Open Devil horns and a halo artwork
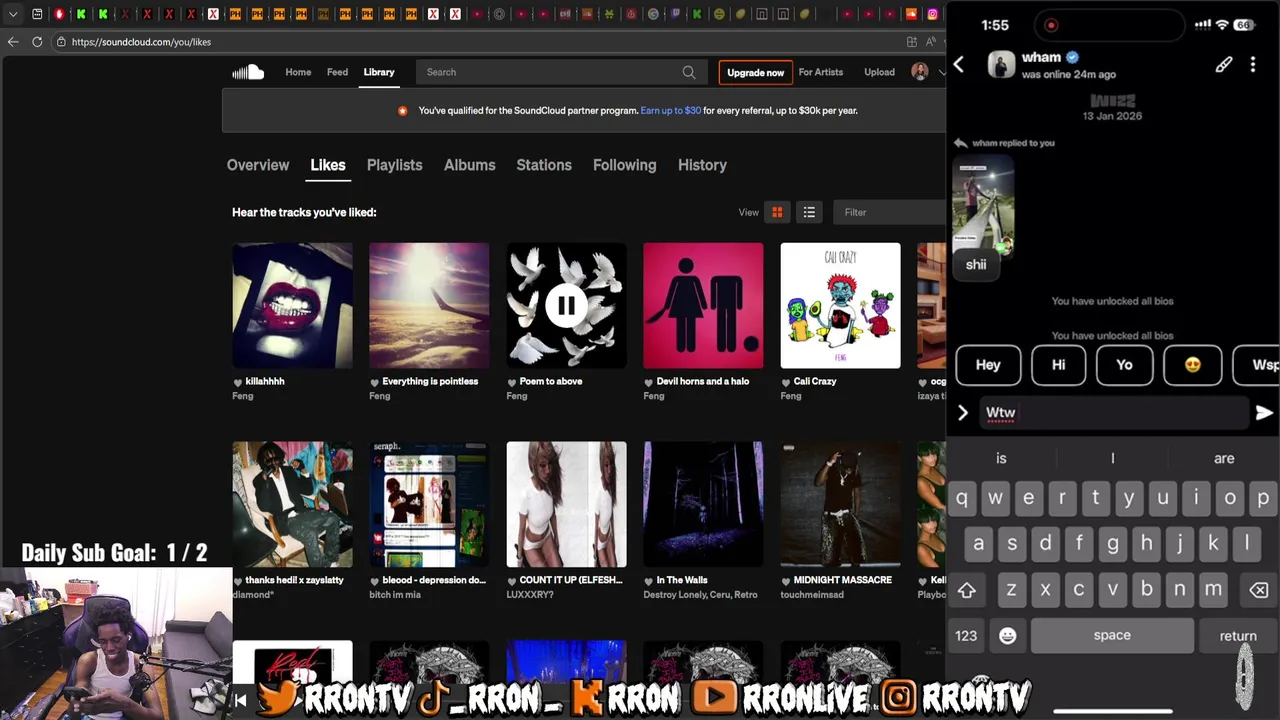The width and height of the screenshot is (1280, 720). (x=703, y=306)
